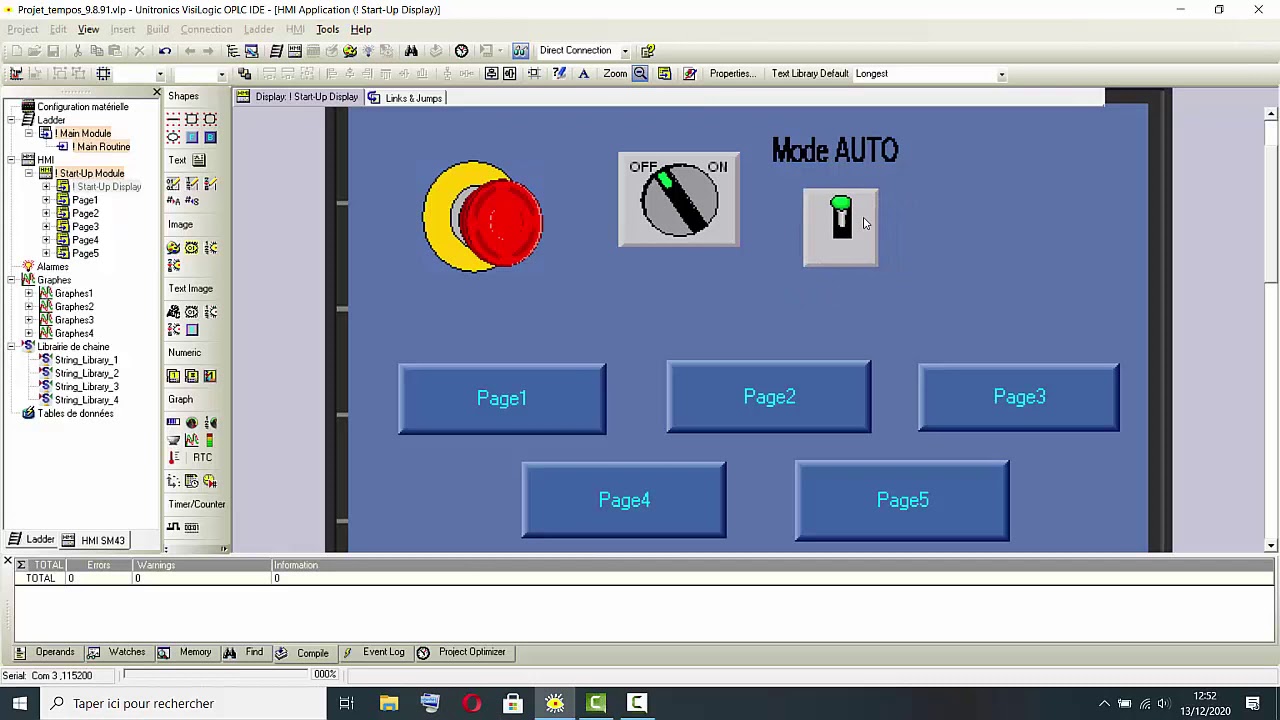Select the rectangle shape tool
1280x720 pixels.
[192, 119]
